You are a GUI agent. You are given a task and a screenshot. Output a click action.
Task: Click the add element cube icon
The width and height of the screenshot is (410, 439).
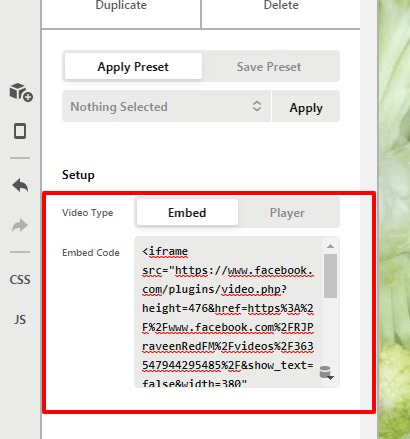[x=21, y=92]
